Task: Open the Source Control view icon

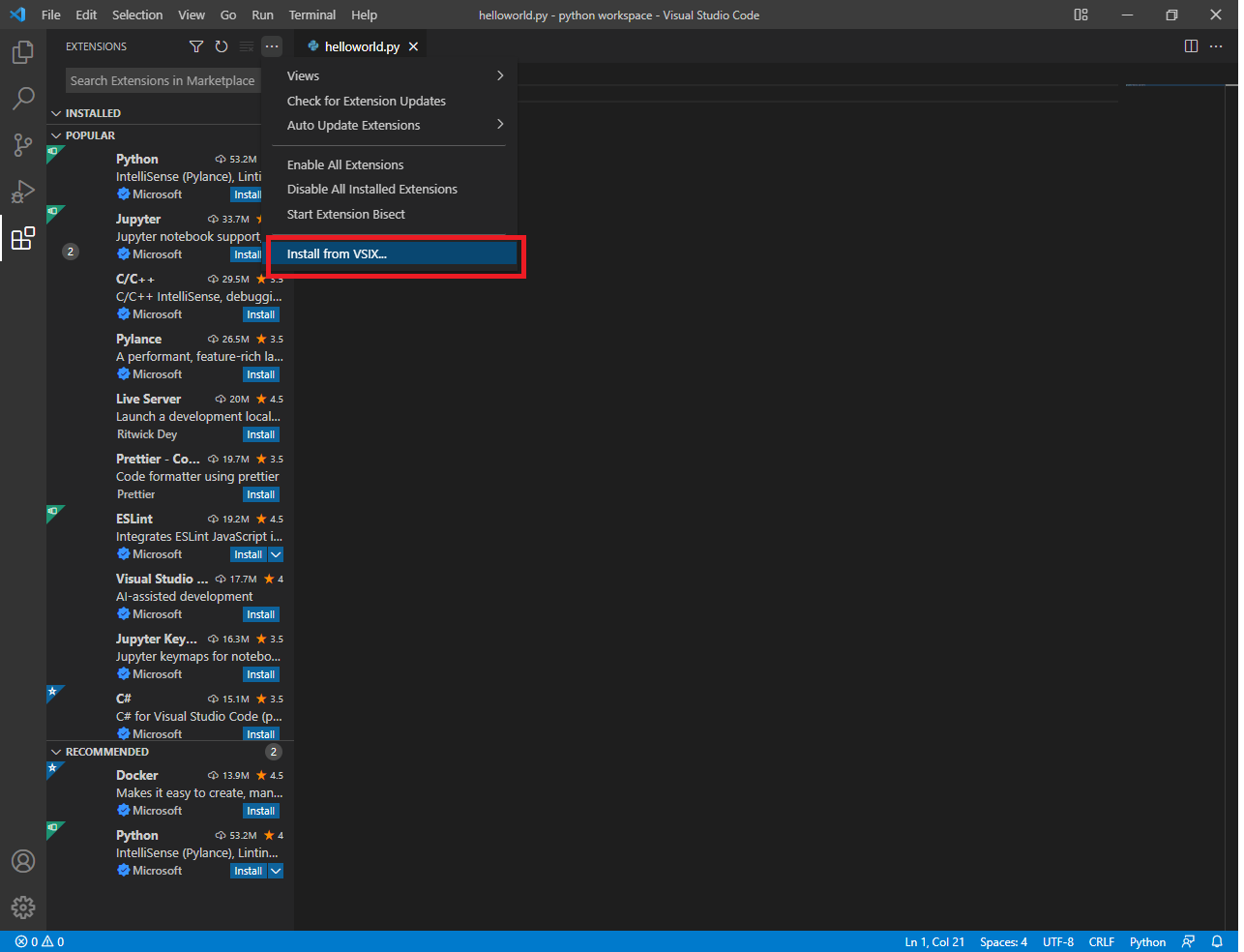Action: tap(23, 145)
